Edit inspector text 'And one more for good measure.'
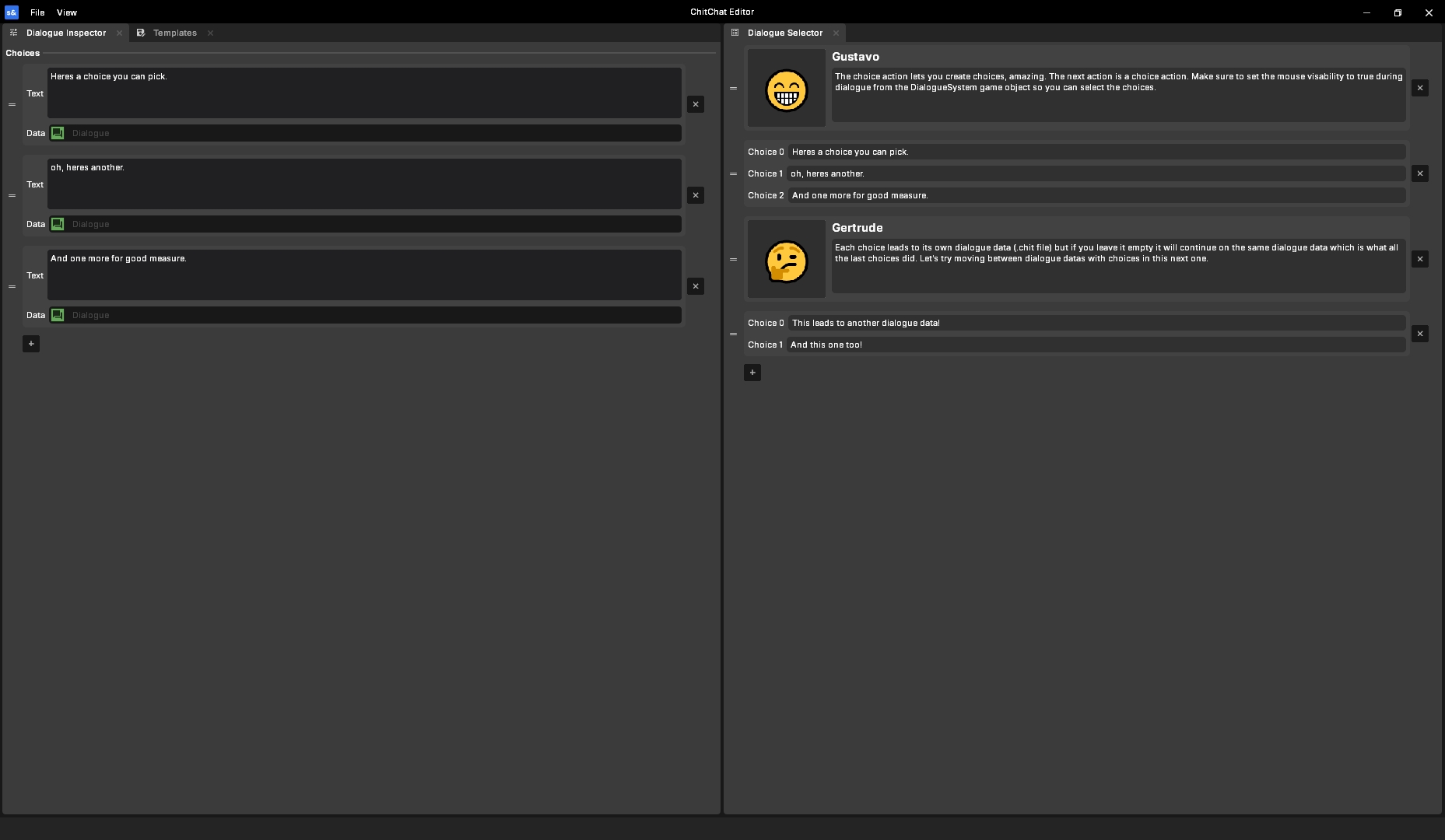The height and width of the screenshot is (840, 1445). (x=364, y=275)
